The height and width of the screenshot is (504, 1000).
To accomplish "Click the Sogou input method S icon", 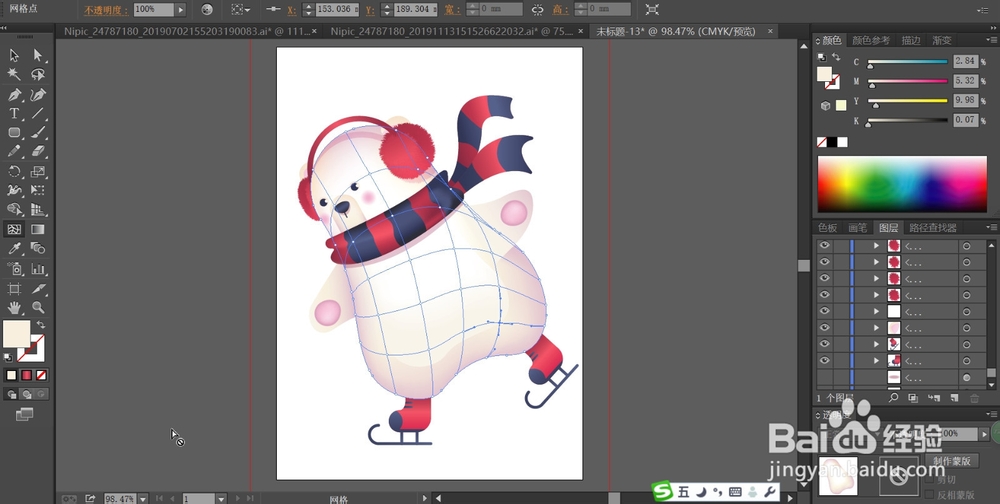I will point(663,491).
